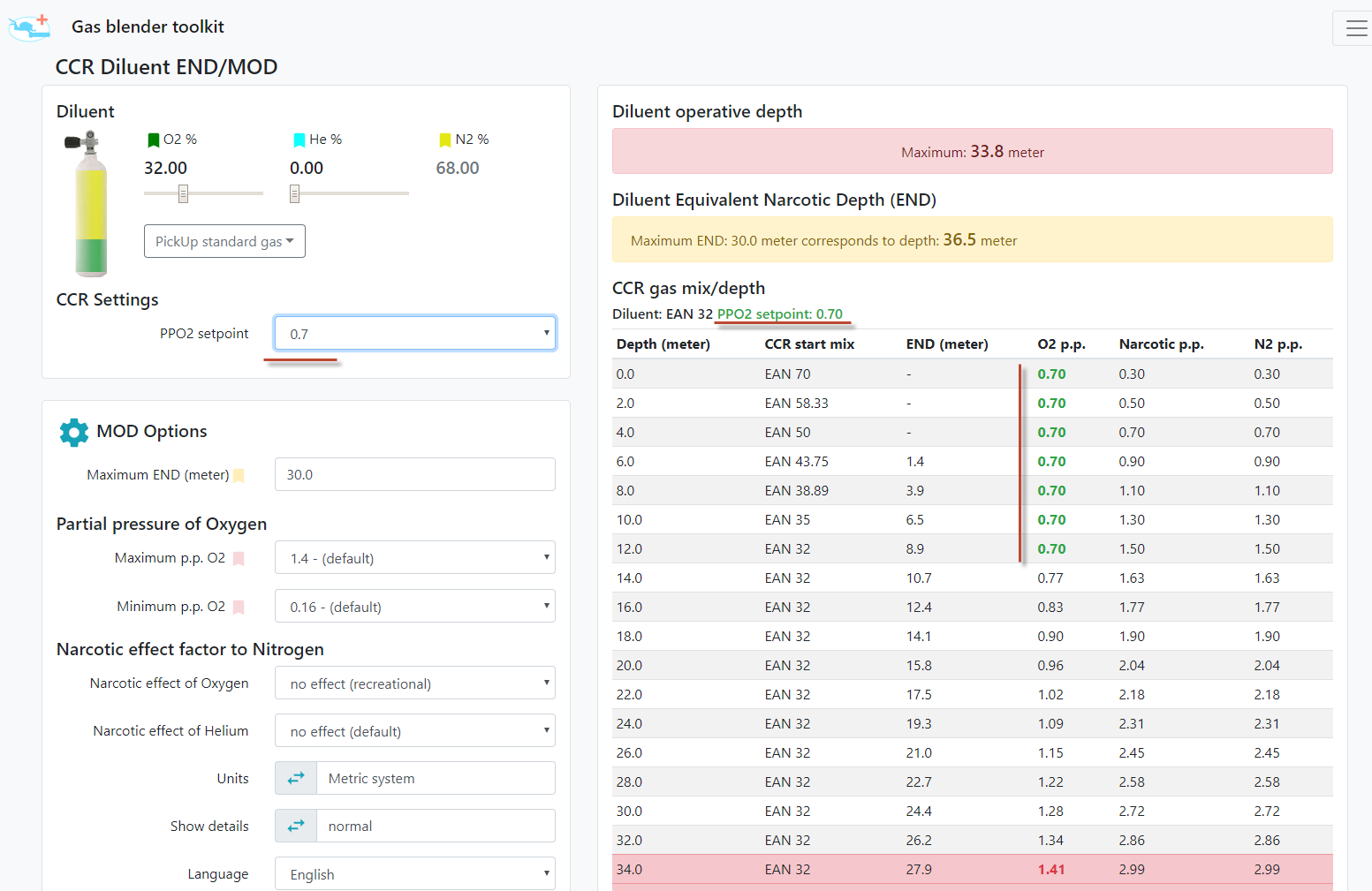Viewport: 1372px width, 891px height.
Task: Click the END value 15.8
Action: [x=919, y=666]
